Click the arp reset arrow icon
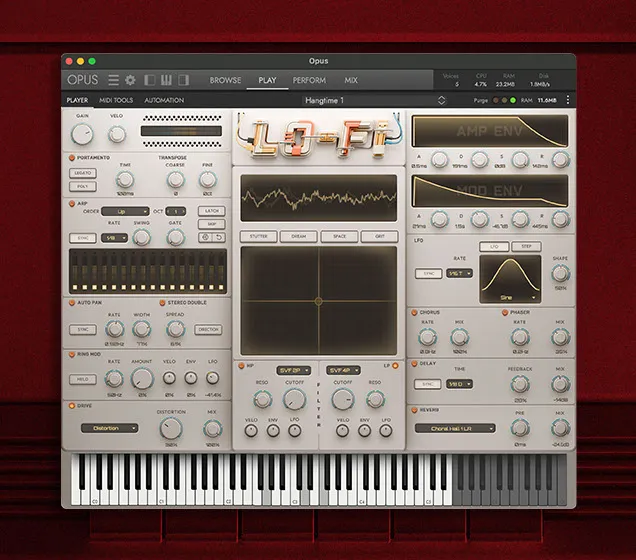 (219, 237)
